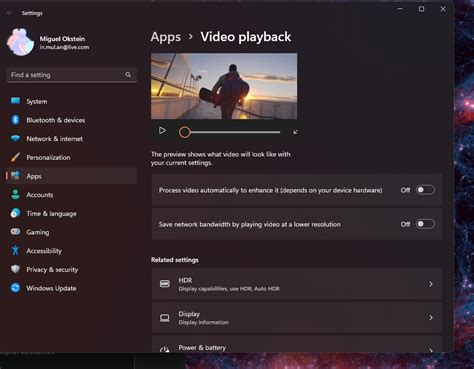Open Time & language settings
This screenshot has width=474, height=369.
pyautogui.click(x=71, y=213)
